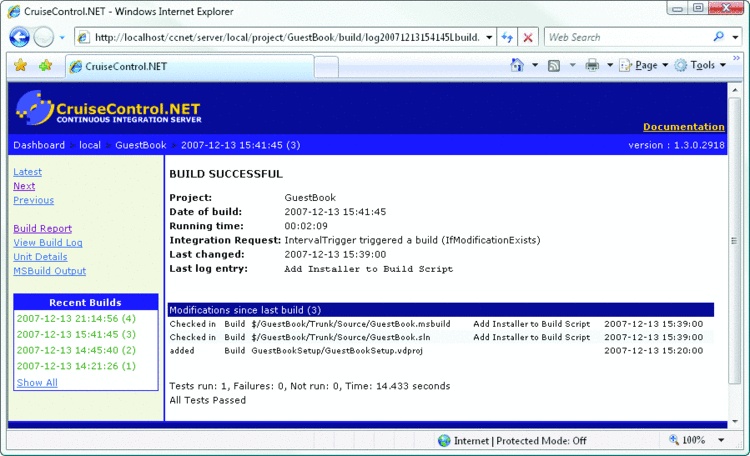Open the recent pages dropdown arrow
The image size is (750, 456).
62,37
